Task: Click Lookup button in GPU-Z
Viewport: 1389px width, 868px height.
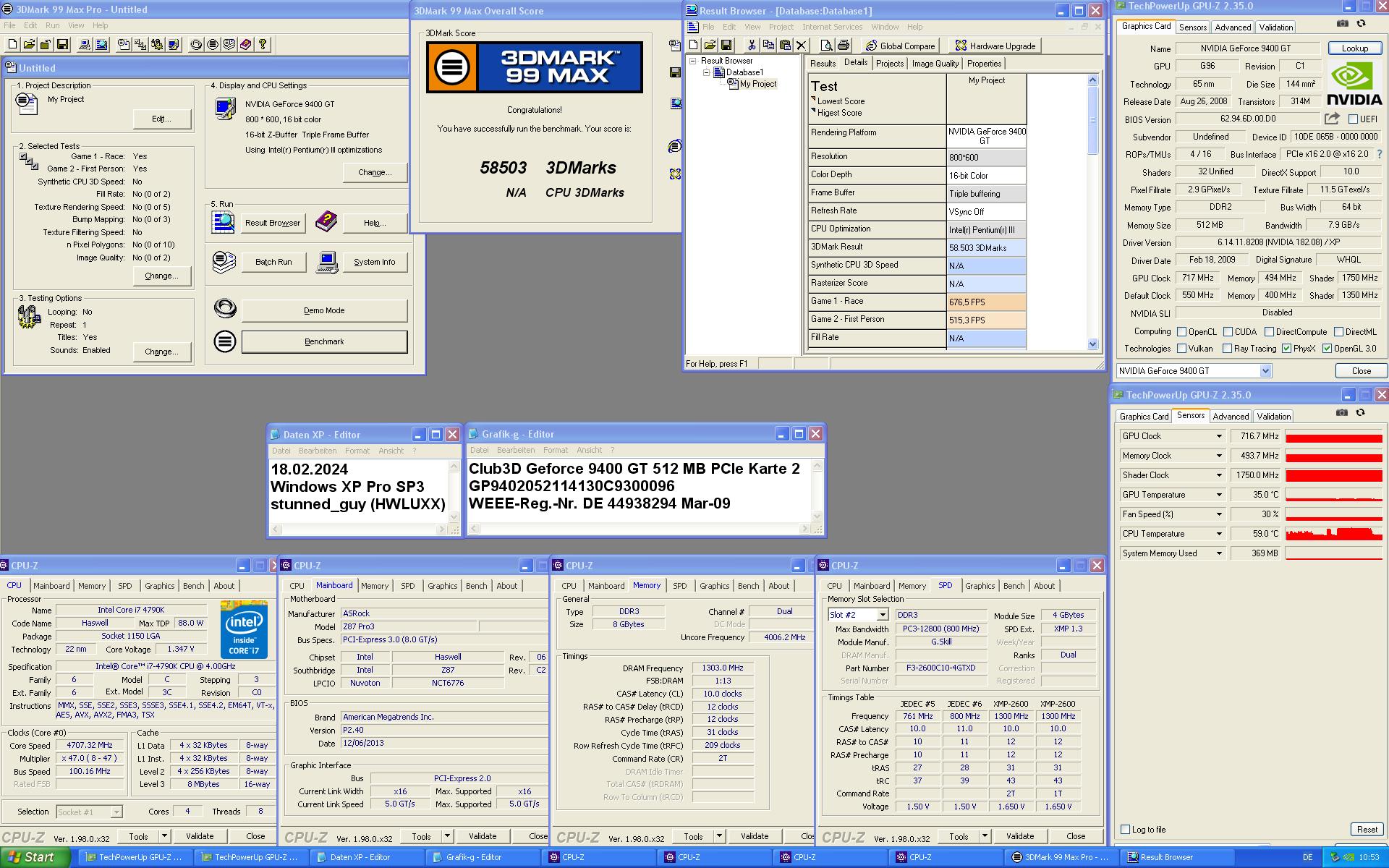Action: (1354, 48)
